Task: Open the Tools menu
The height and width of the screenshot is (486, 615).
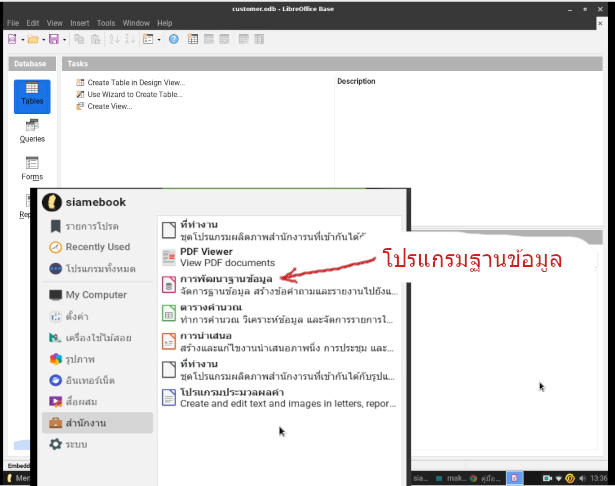Action: (x=106, y=23)
